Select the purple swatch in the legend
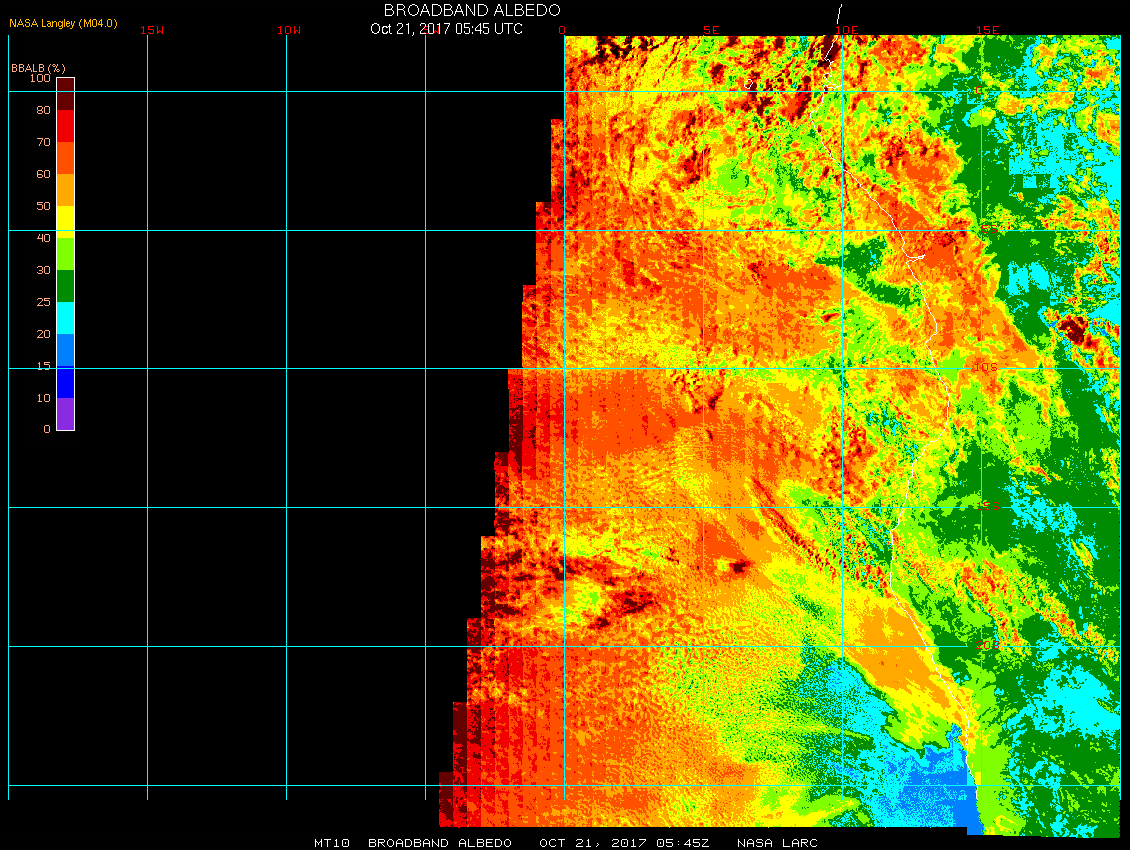The image size is (1130, 850). point(65,414)
